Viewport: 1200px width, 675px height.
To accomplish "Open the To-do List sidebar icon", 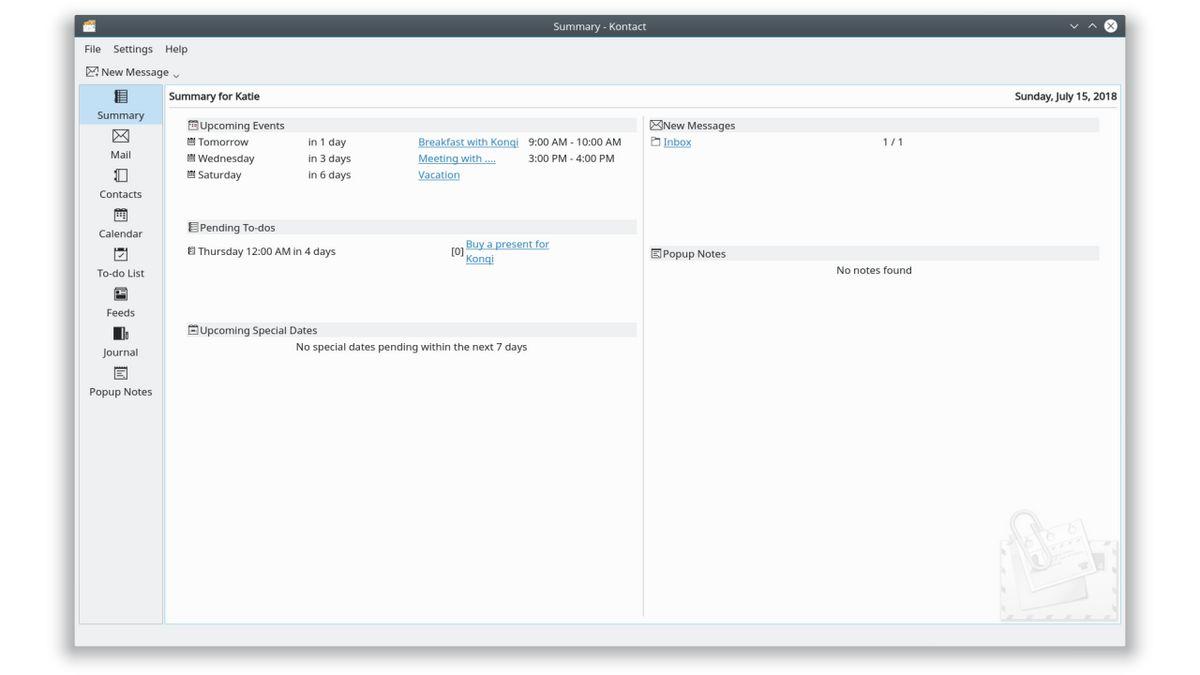I will click(x=120, y=255).
